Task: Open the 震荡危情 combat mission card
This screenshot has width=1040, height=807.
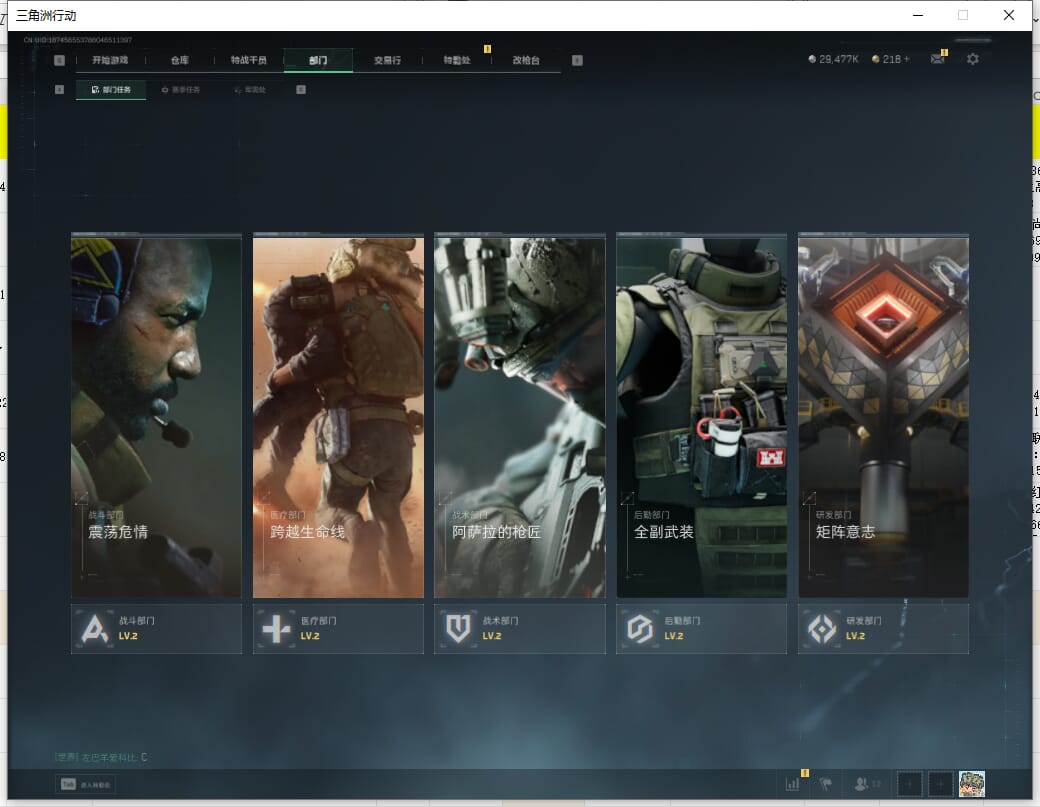Action: point(157,416)
